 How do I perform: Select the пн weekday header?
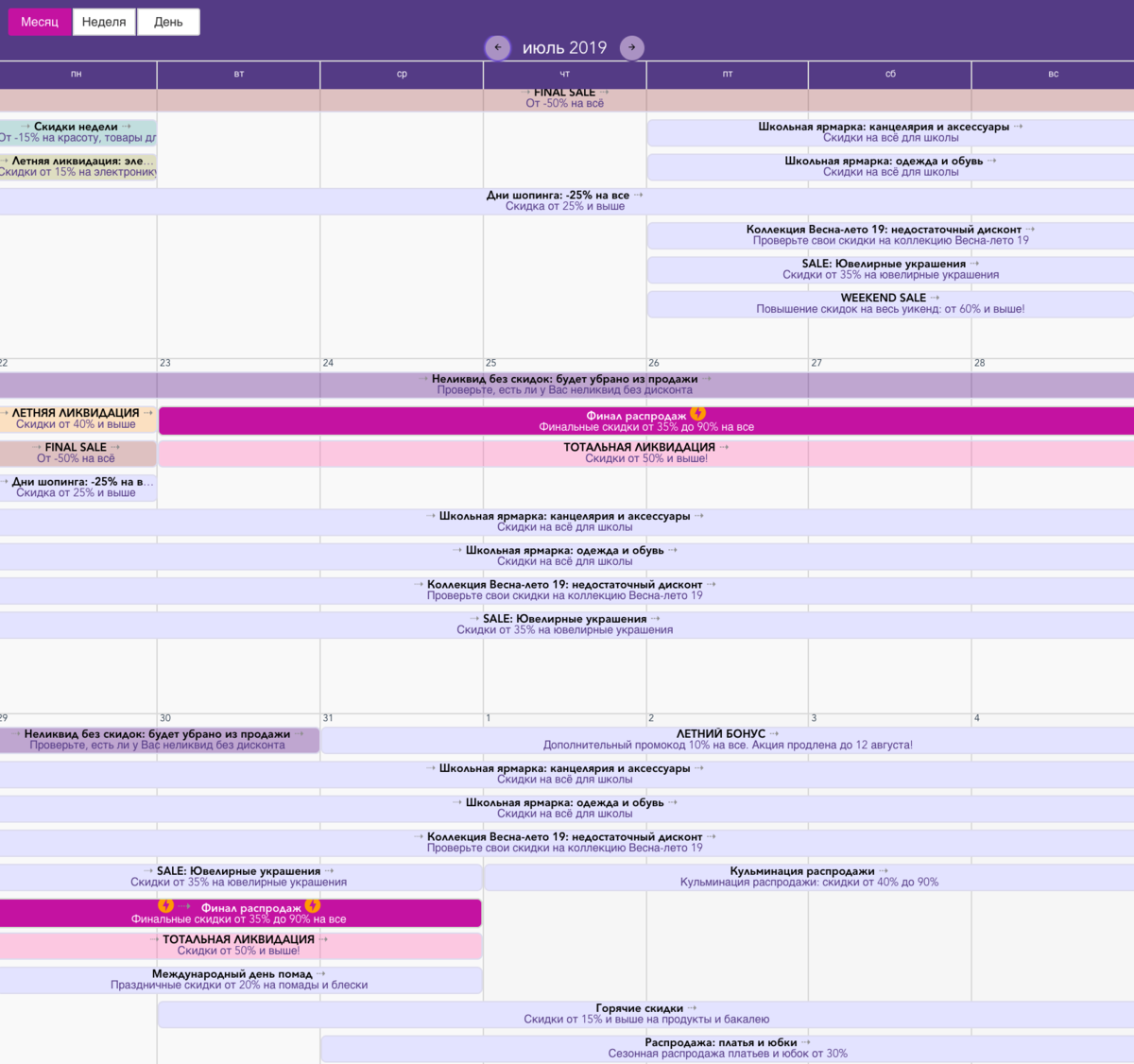pyautogui.click(x=77, y=74)
